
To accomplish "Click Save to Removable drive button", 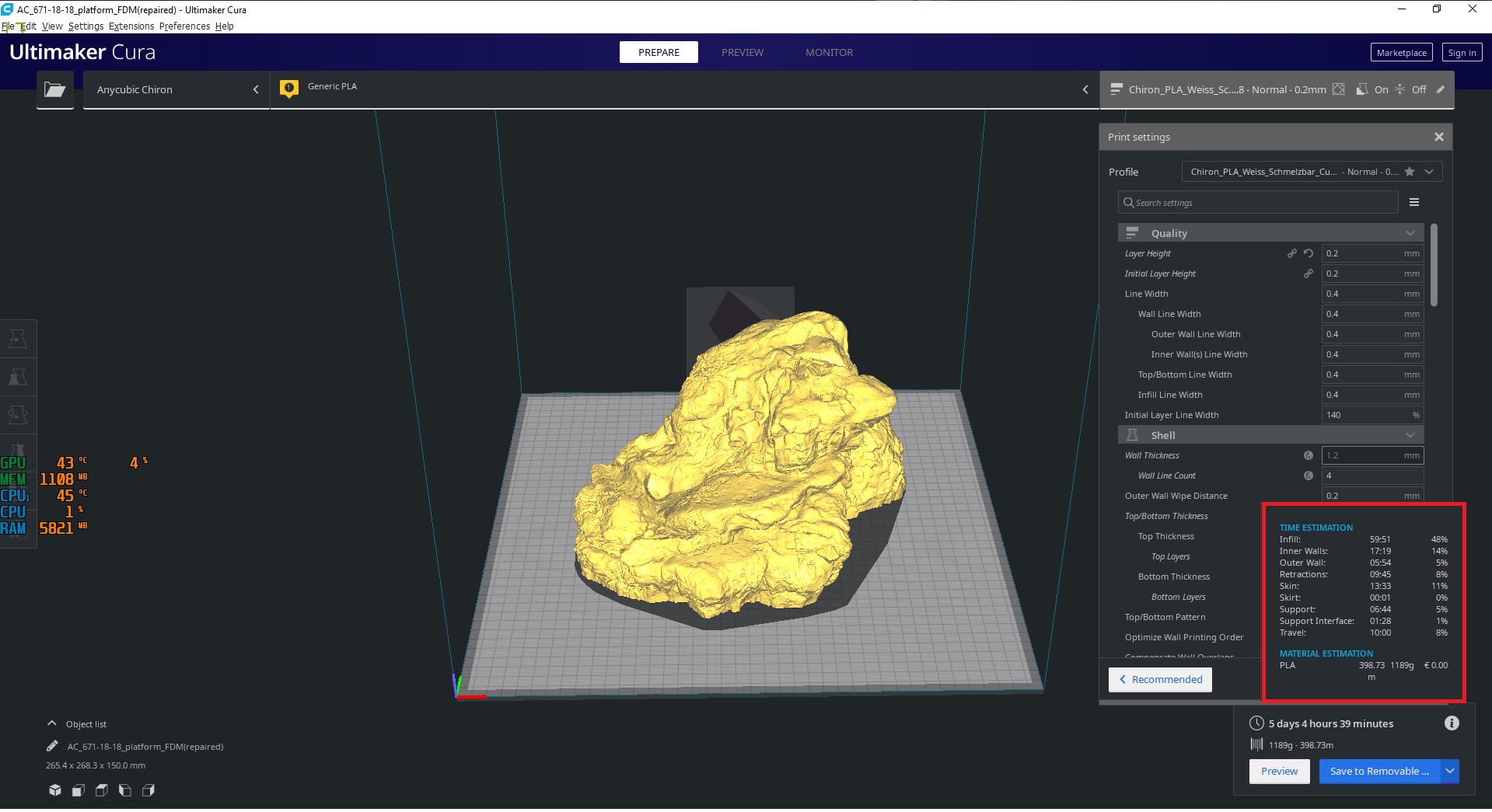I will [1379, 772].
